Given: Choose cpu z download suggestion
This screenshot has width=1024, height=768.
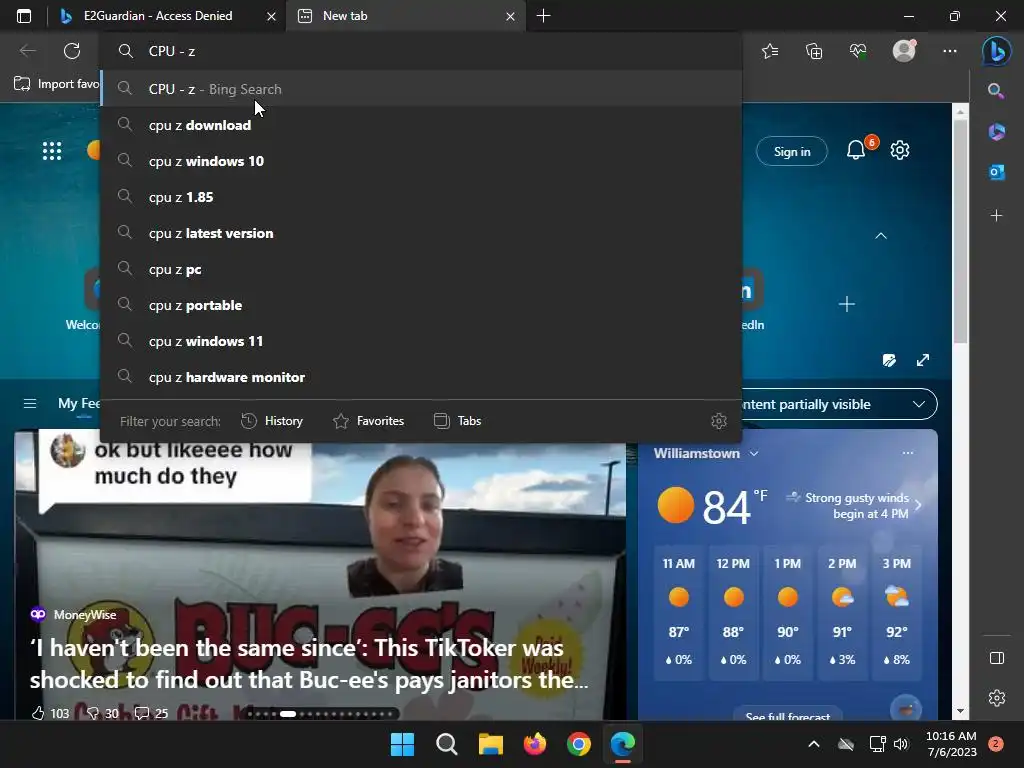Looking at the screenshot, I should 421,125.
